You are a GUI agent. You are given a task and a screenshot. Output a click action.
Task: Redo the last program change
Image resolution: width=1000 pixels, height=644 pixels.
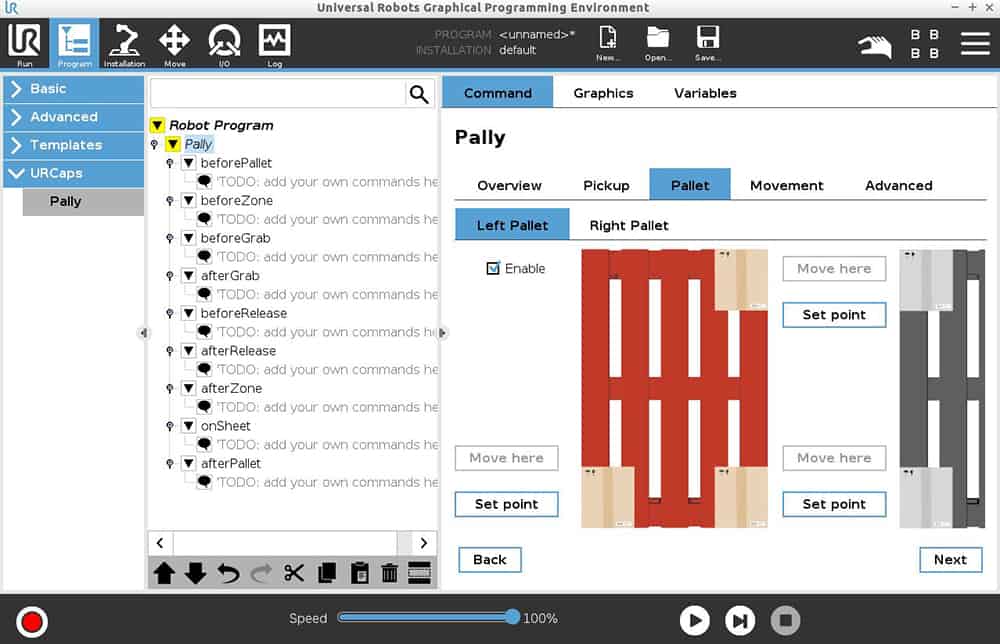(x=260, y=573)
